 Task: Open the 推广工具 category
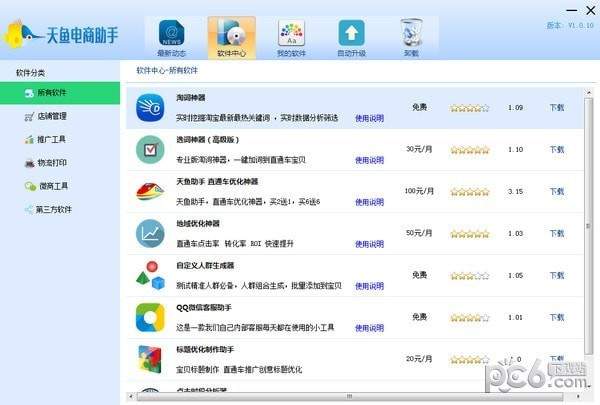point(51,139)
